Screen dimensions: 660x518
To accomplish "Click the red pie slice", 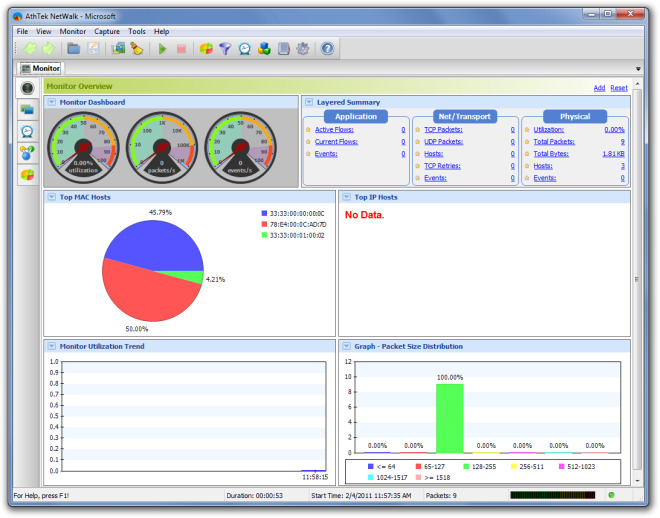I will pos(147,294).
